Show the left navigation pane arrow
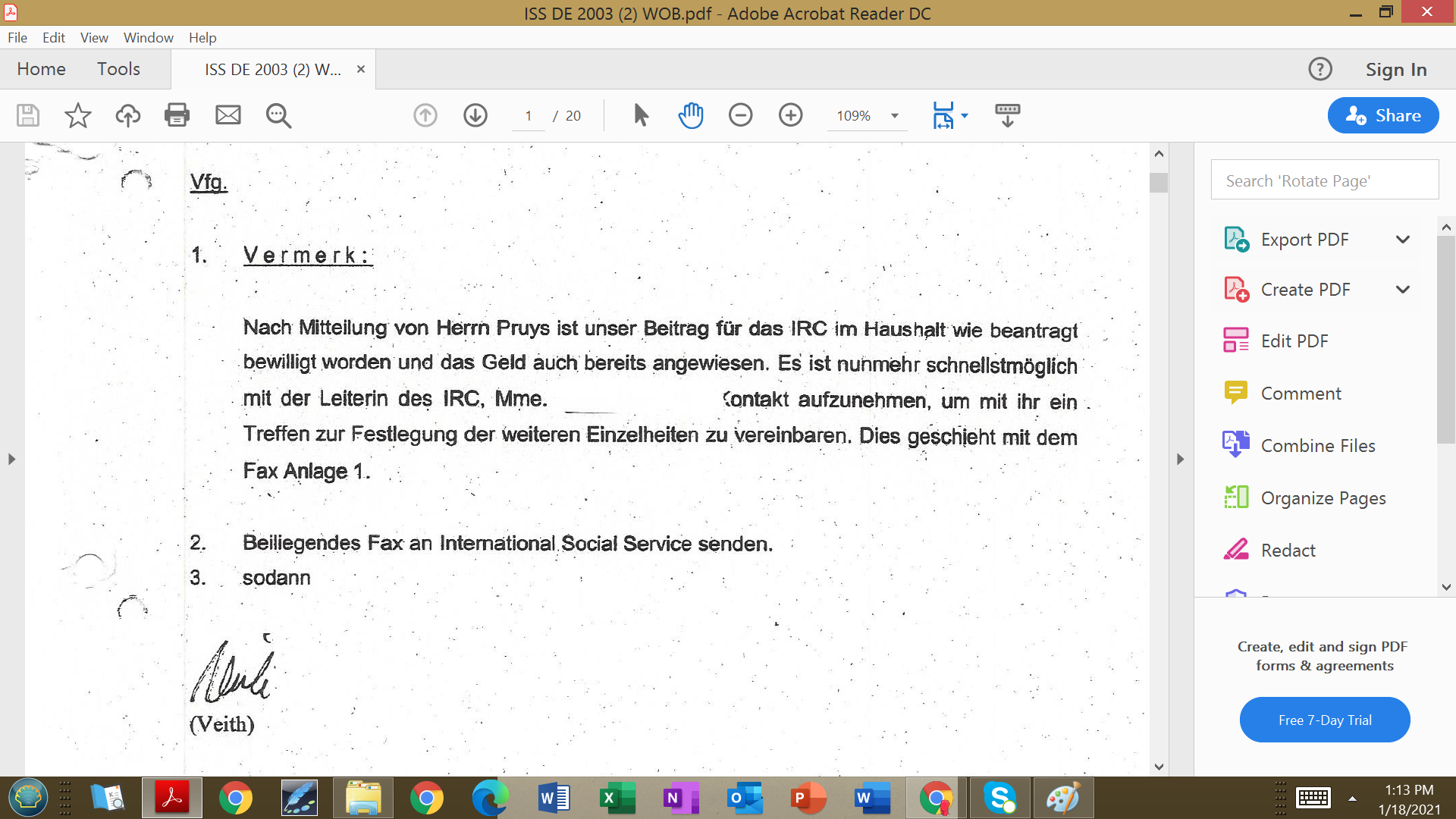This screenshot has height=819, width=1456. tap(11, 459)
